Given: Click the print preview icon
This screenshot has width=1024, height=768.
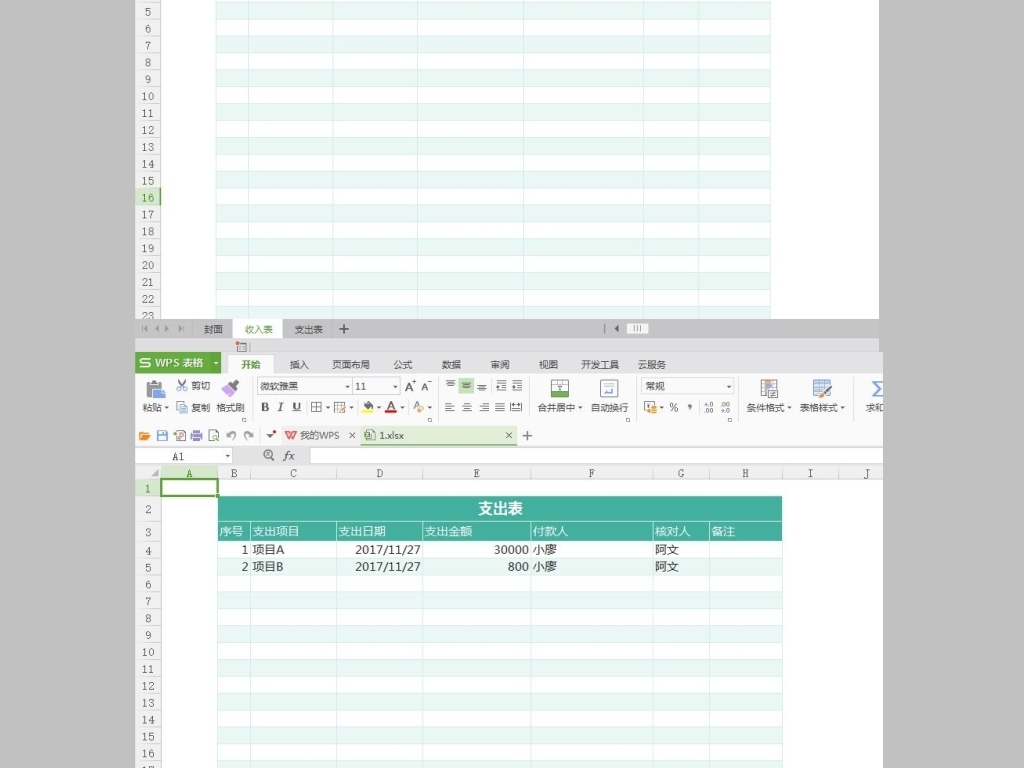Looking at the screenshot, I should (x=213, y=436).
